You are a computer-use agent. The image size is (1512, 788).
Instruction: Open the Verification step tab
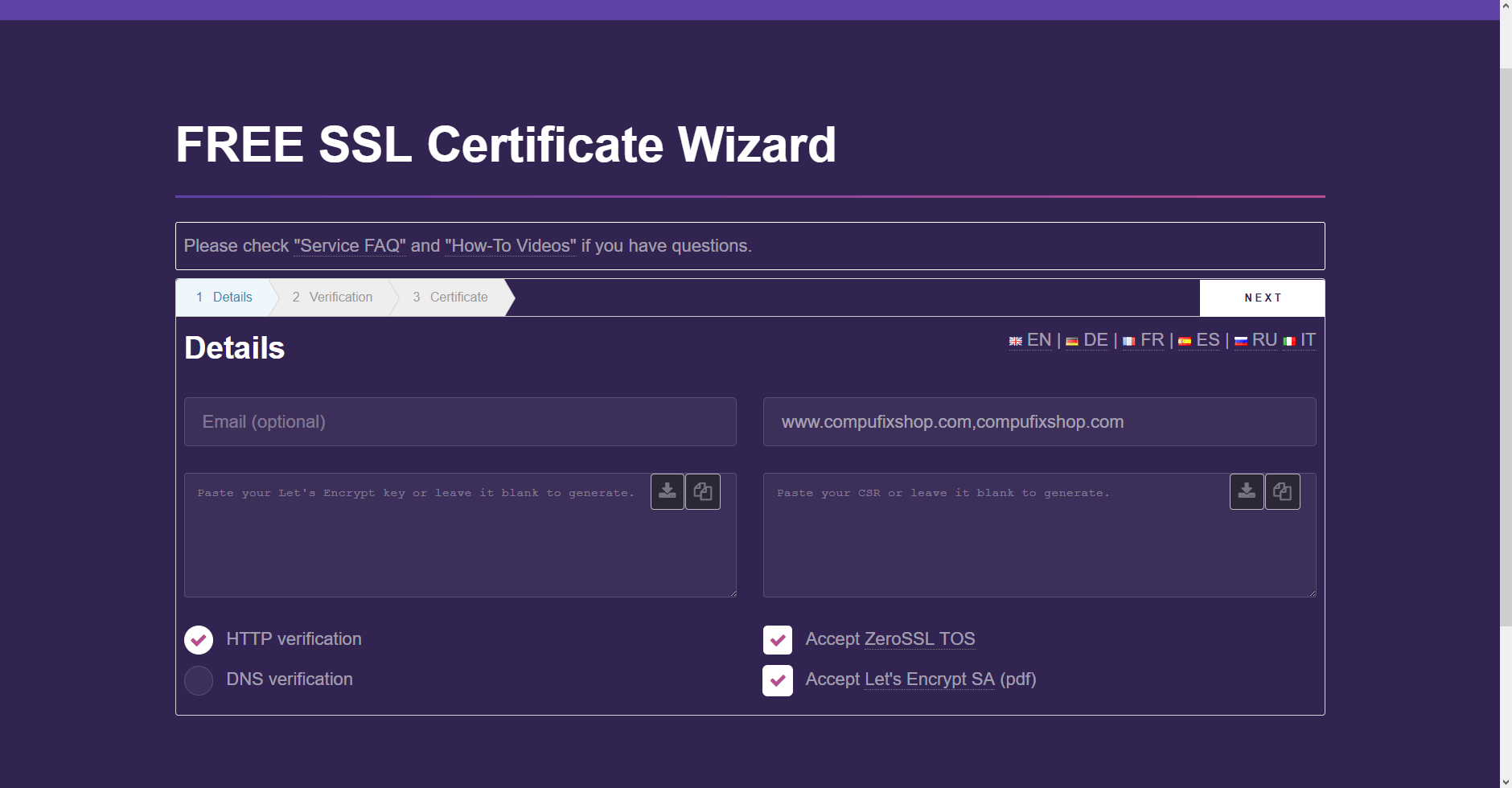[332, 298]
